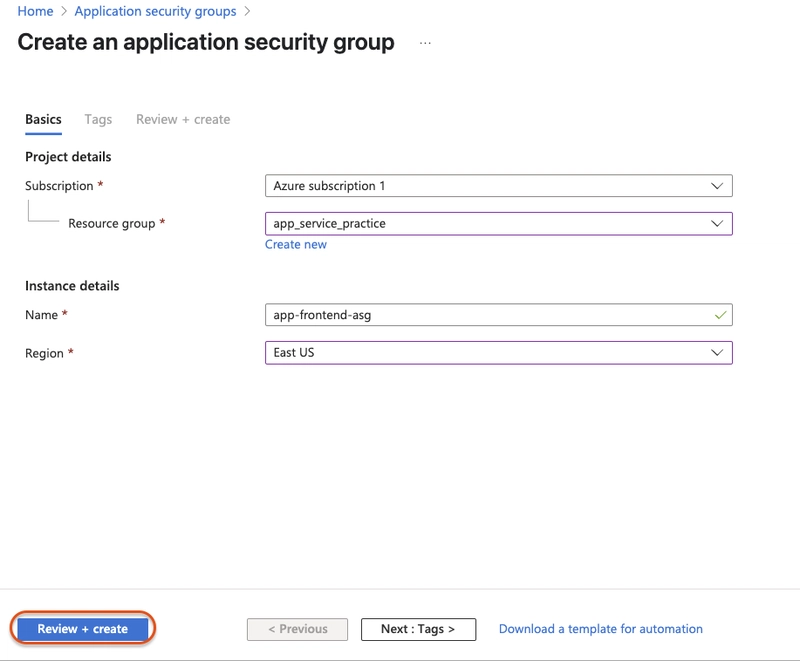
Task: Open the Azure subscription 1 dropdown
Action: coord(498,186)
